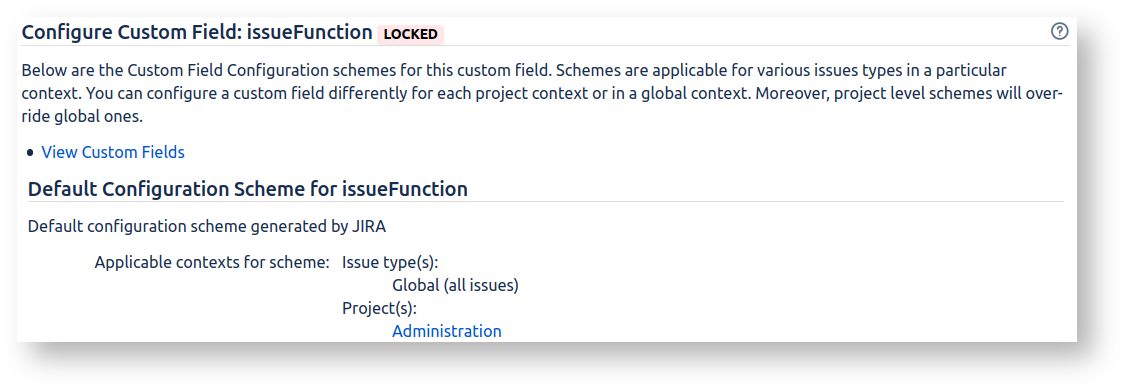Select the Default Configuration Scheme for issueFunction heading
The width and height of the screenshot is (1125, 390).
click(x=248, y=189)
